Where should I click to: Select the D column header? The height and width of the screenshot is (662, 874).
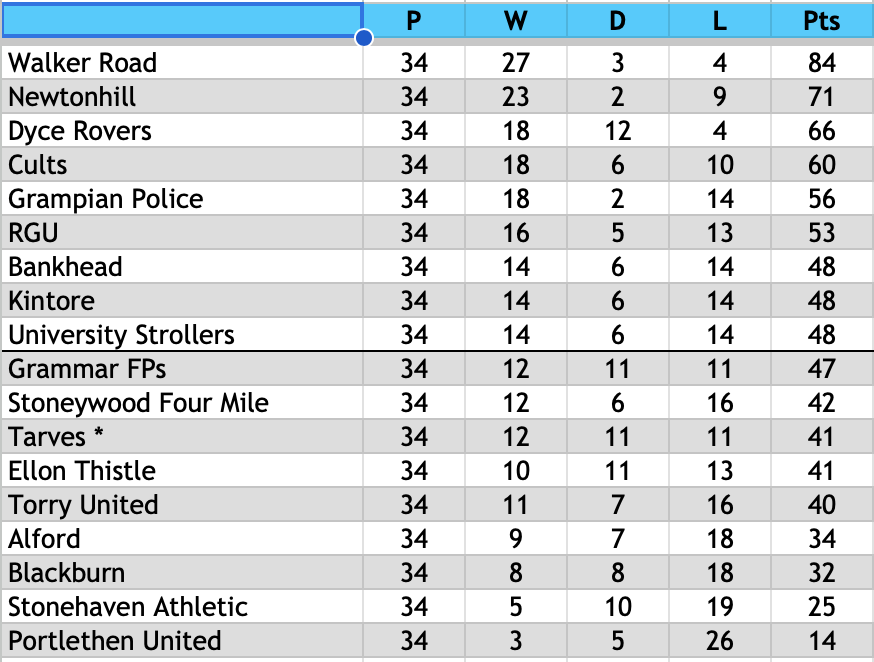618,21
